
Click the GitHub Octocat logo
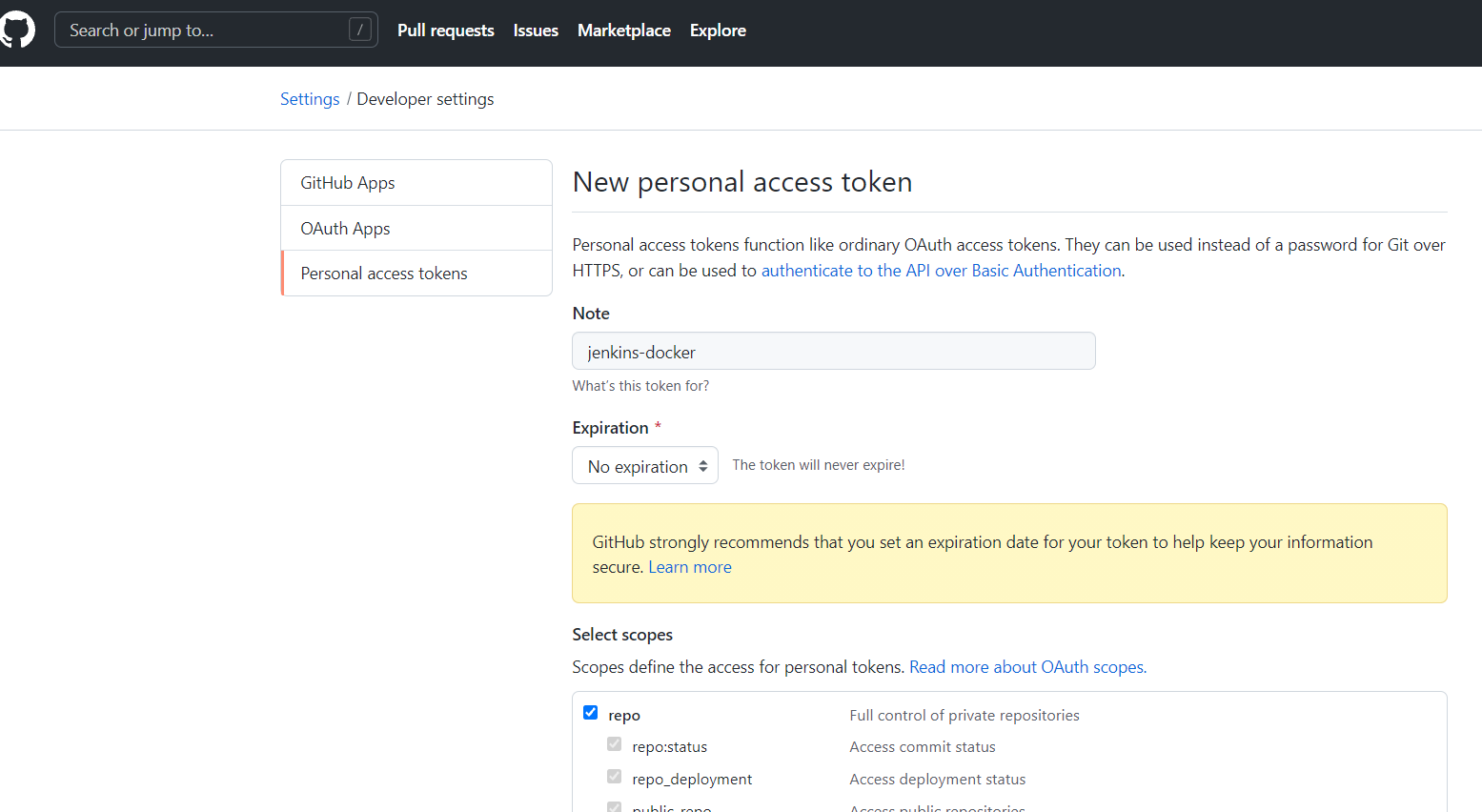tap(17, 30)
